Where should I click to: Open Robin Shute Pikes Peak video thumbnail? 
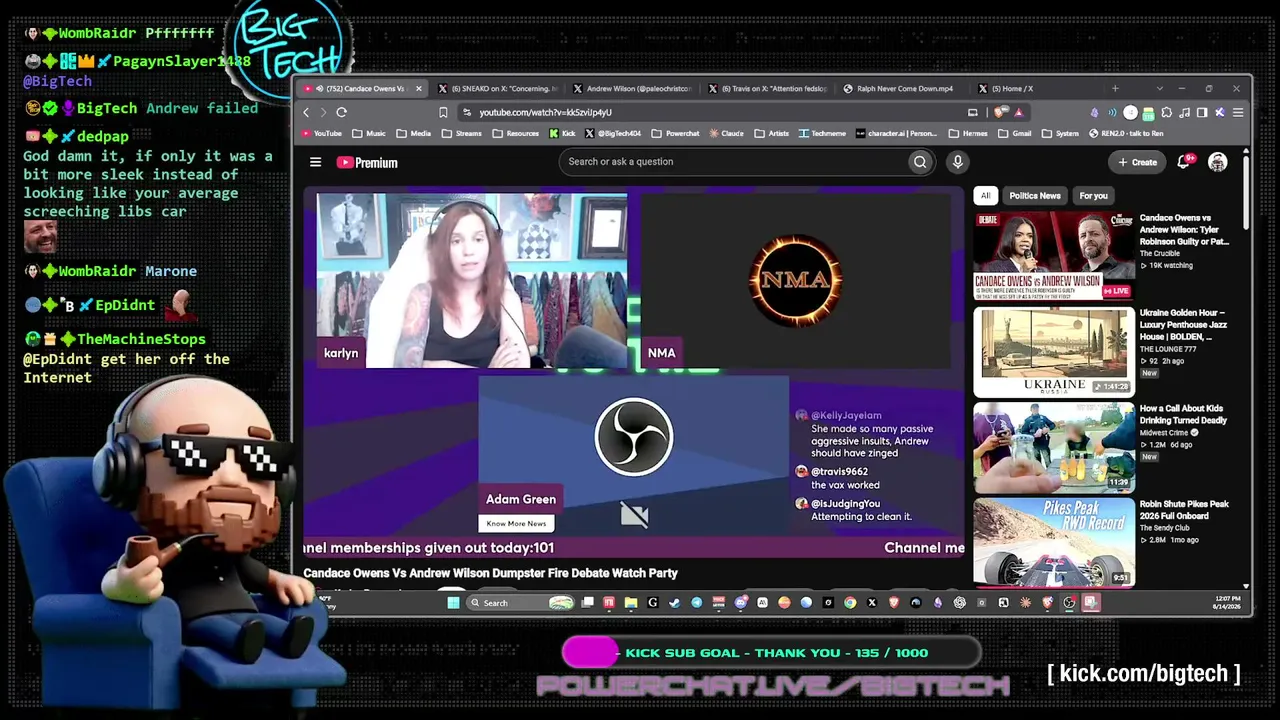1054,542
